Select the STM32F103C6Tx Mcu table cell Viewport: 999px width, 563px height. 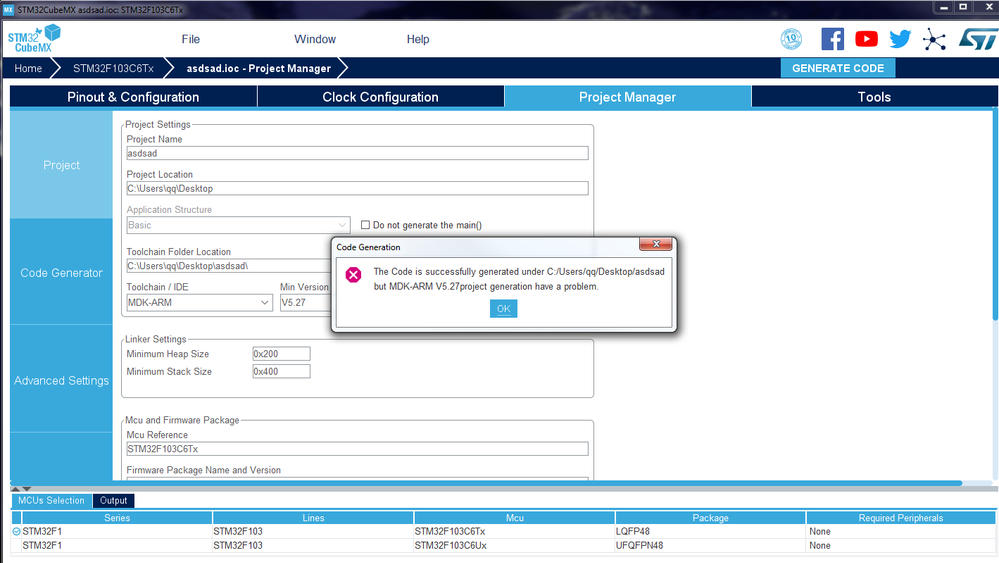point(514,531)
